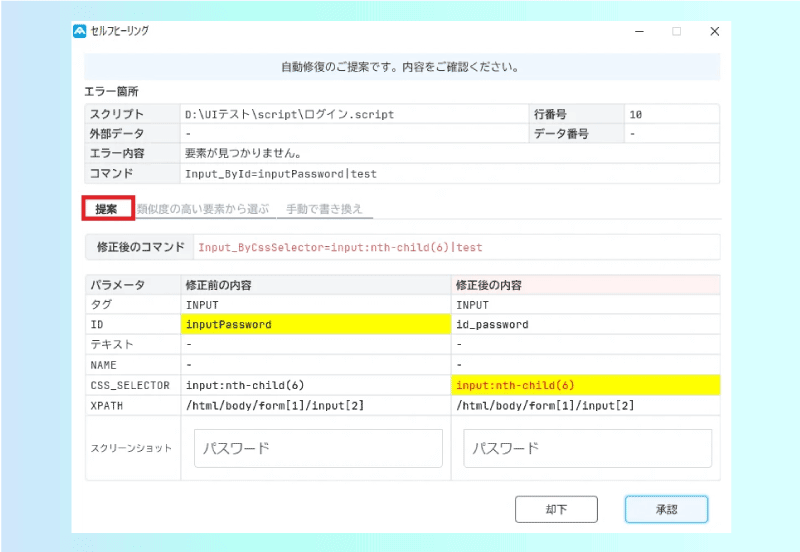Click the NAME row label
800x552 pixels.
tap(104, 365)
